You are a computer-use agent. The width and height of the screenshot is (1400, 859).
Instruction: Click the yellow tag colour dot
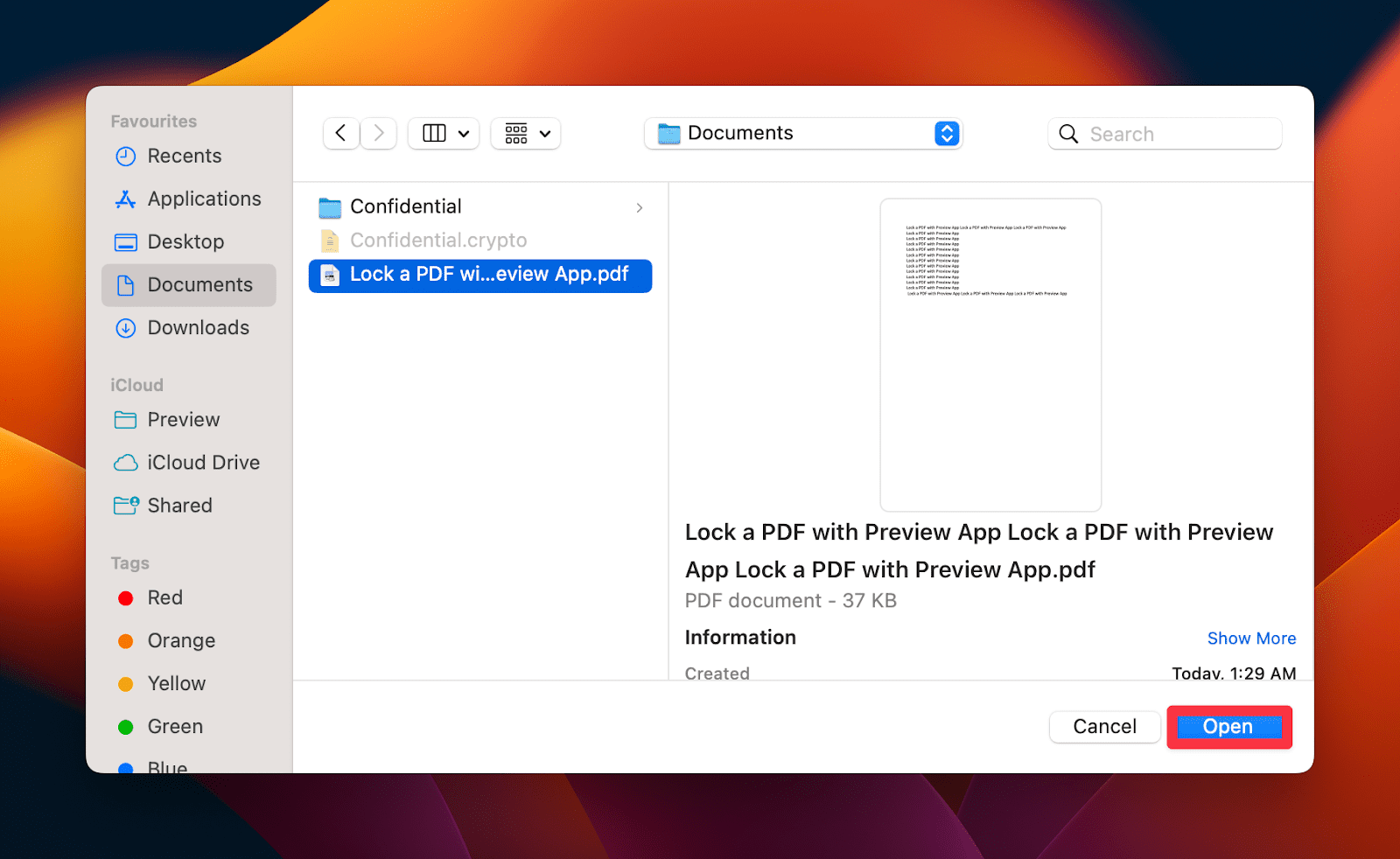(126, 684)
